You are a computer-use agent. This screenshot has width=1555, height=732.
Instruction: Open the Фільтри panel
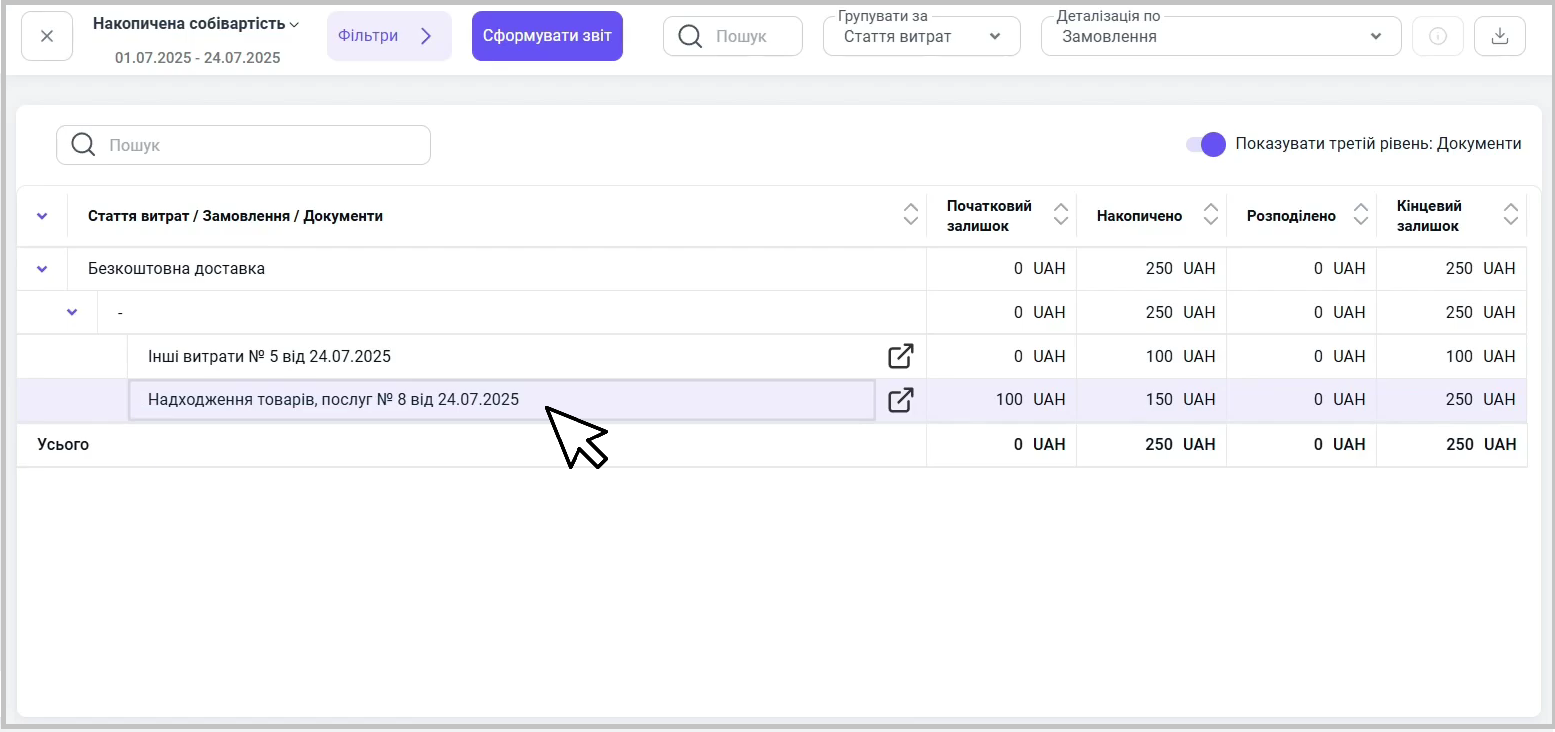pos(388,36)
